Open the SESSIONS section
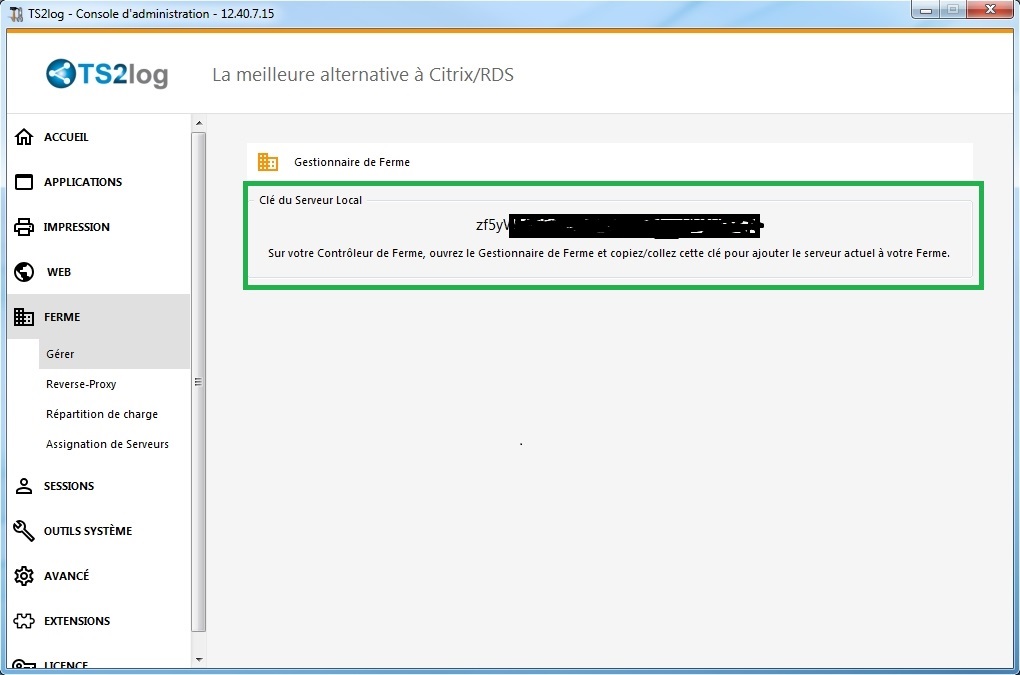This screenshot has width=1020, height=675. (69, 486)
